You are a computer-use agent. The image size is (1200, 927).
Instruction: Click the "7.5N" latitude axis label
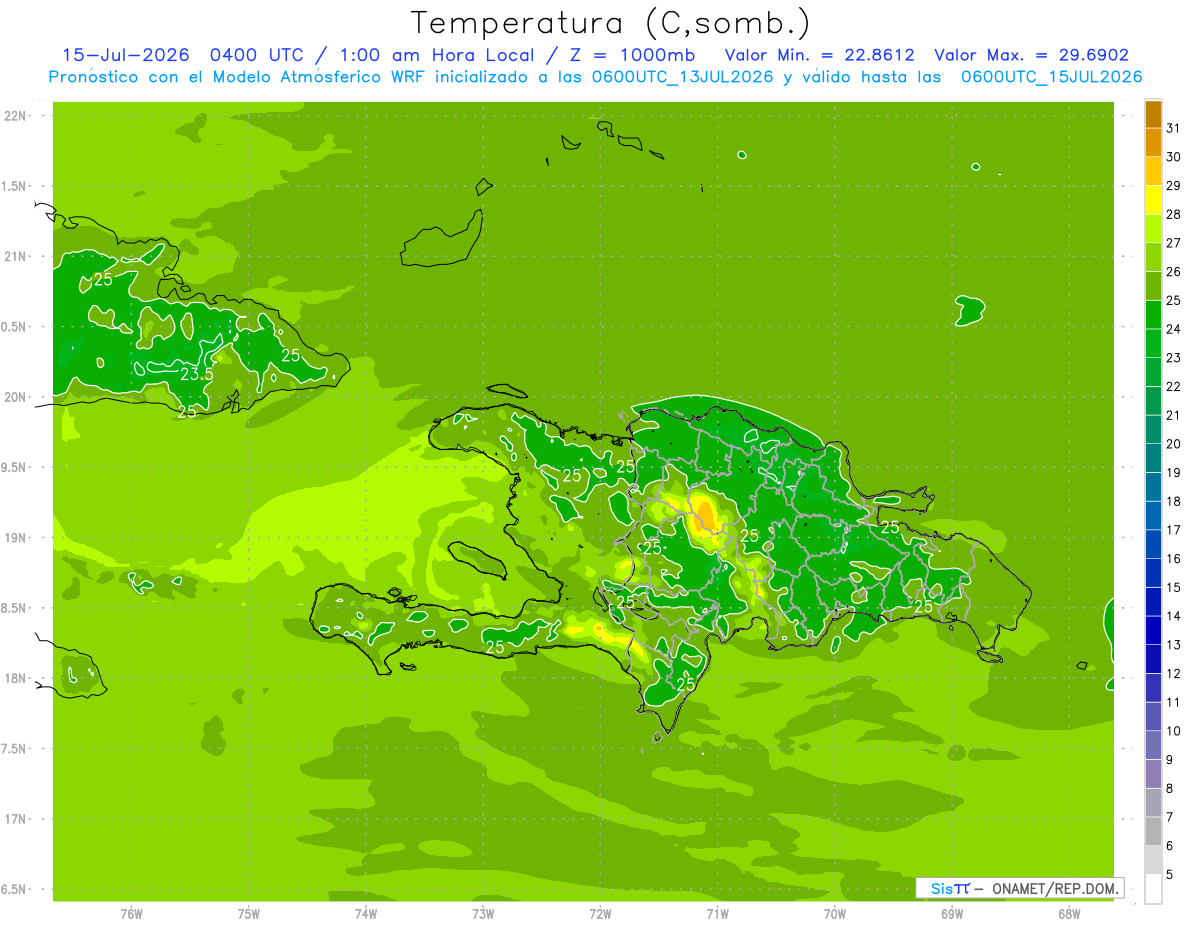tap(15, 748)
